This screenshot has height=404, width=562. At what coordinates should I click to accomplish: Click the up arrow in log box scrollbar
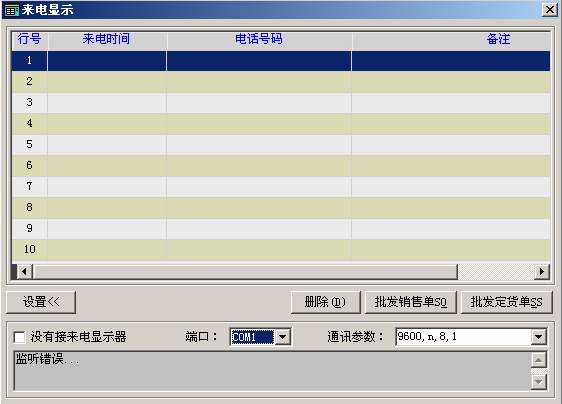click(539, 360)
